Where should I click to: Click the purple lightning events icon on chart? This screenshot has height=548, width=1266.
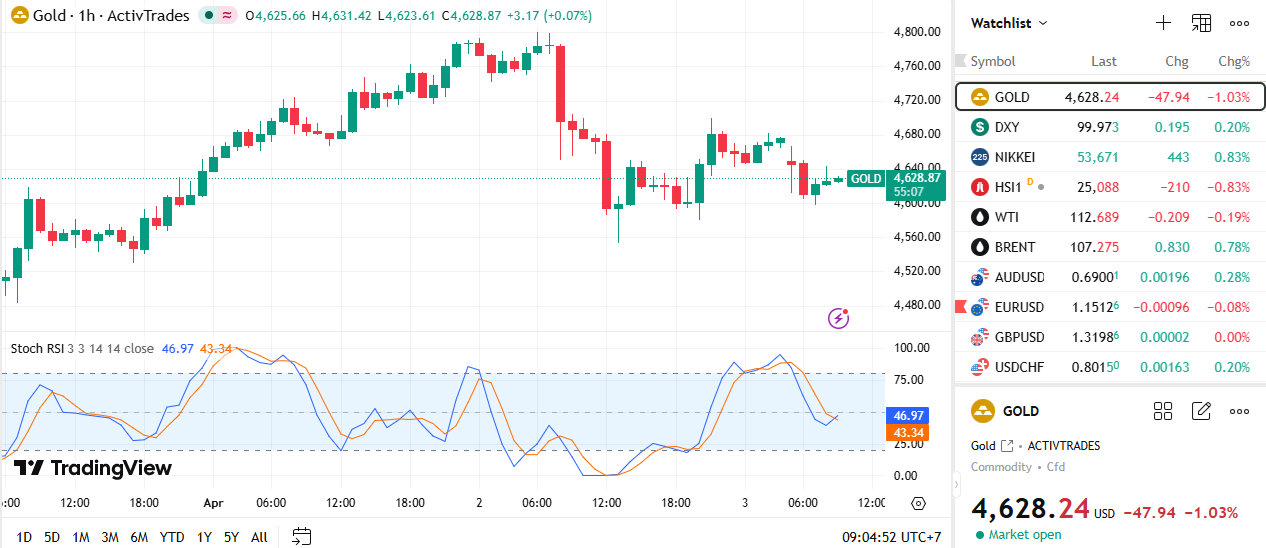(x=839, y=319)
